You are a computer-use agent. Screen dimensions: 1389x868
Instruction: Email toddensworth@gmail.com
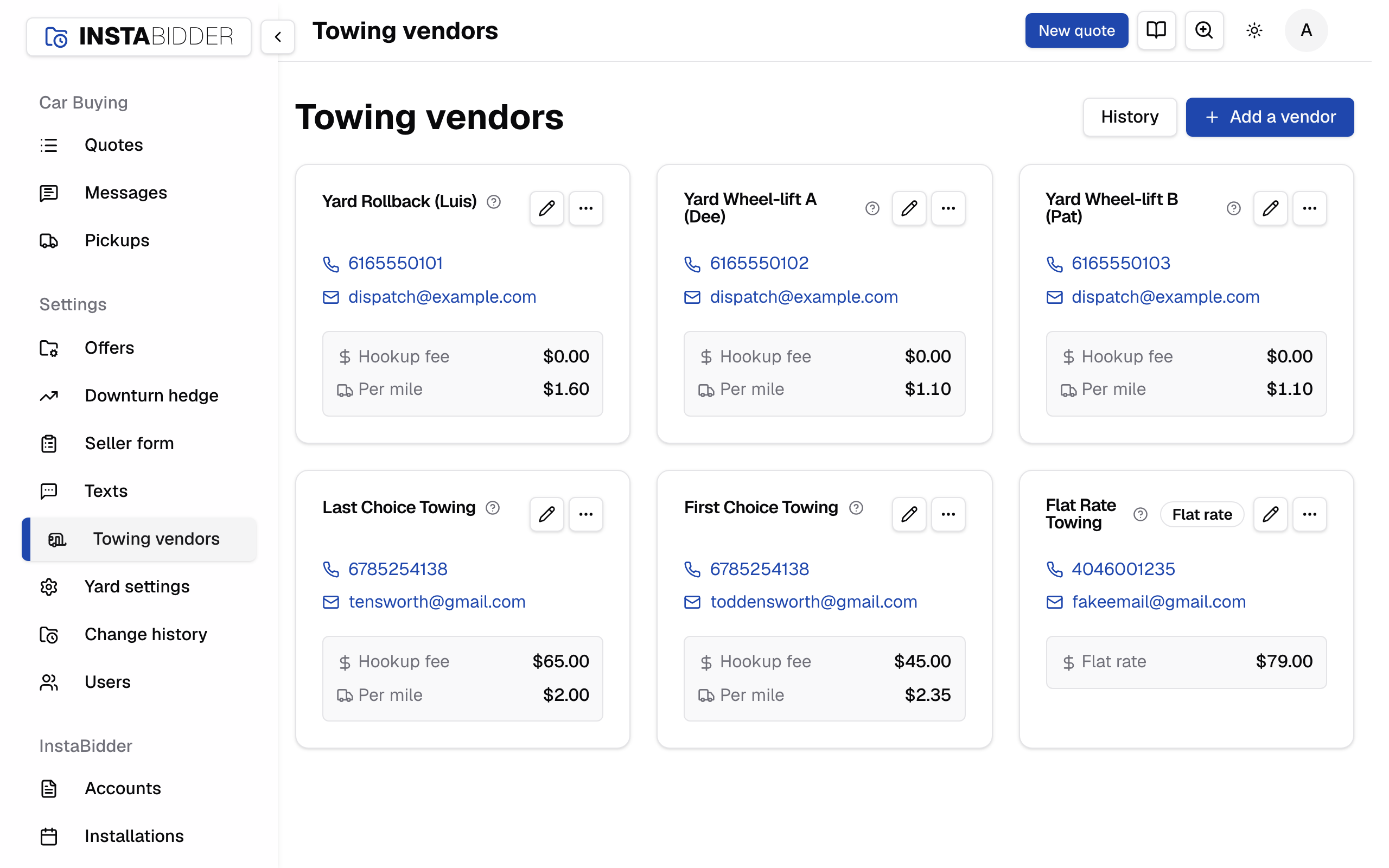pyautogui.click(x=813, y=602)
